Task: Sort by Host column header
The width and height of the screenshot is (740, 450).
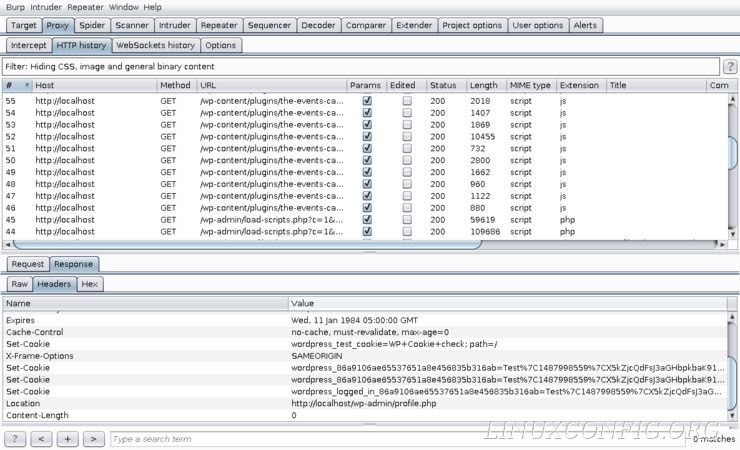Action: pos(94,85)
